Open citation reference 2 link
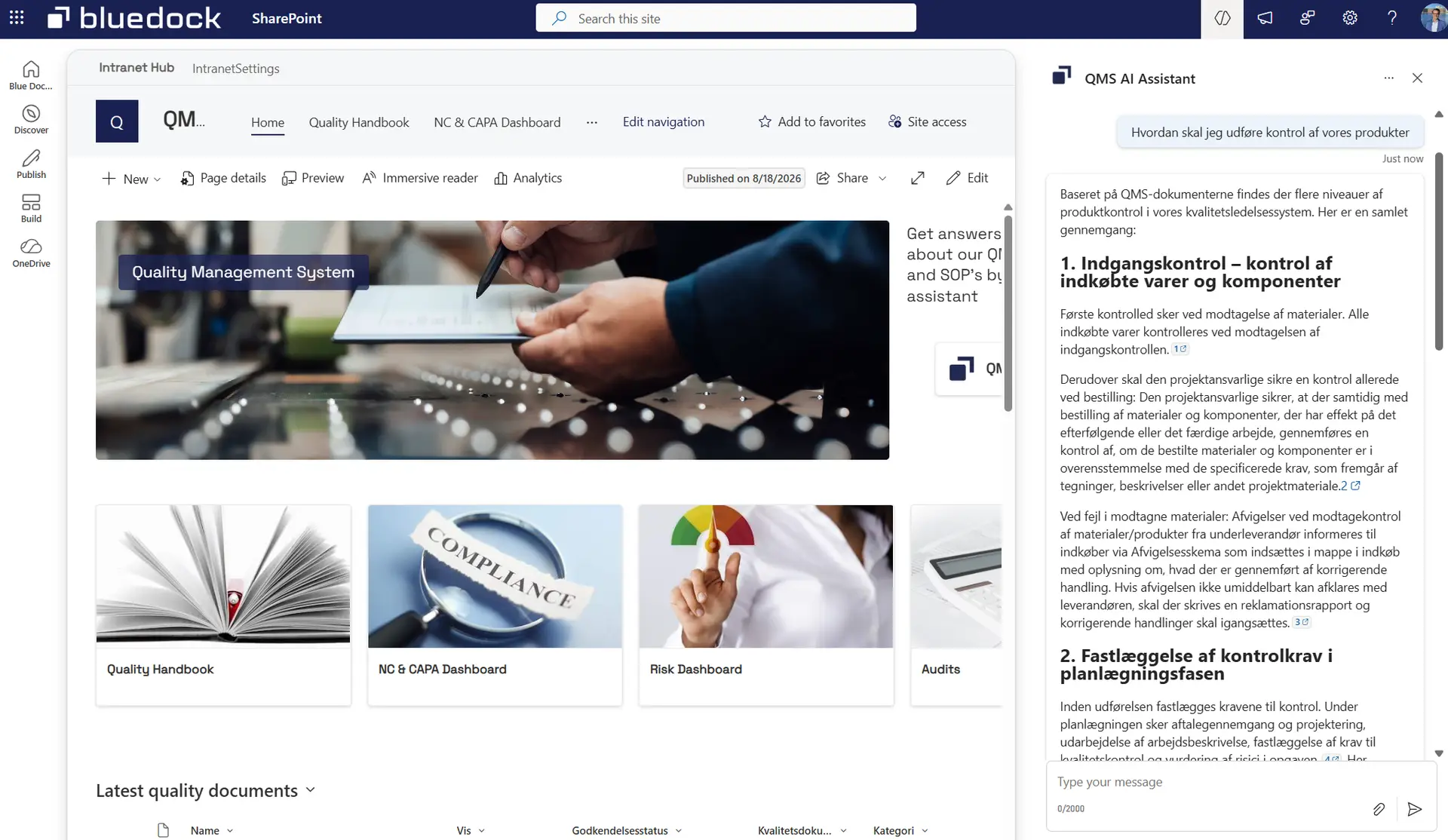 coord(1350,486)
